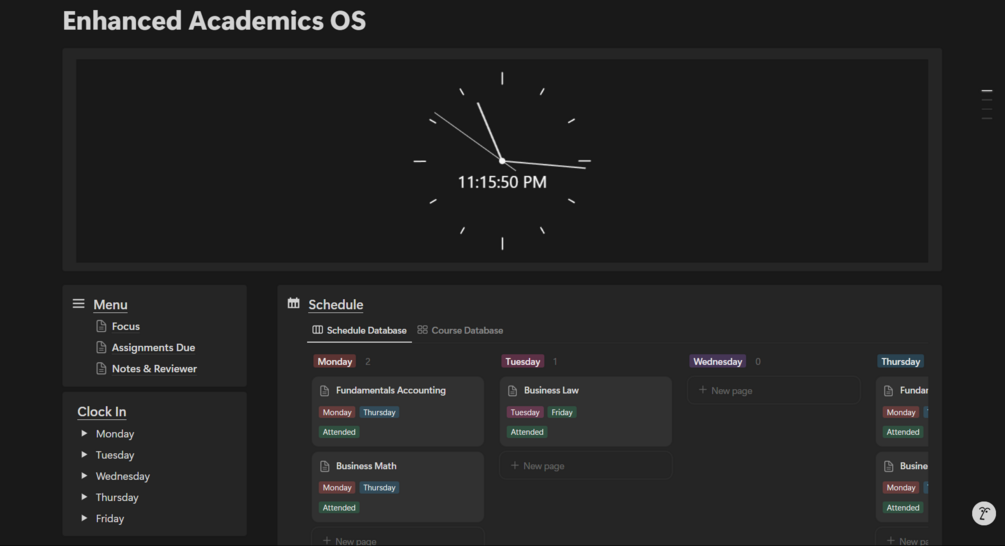Expand the Wednesday toggle under Clock In
This screenshot has height=546, width=1005.
(x=84, y=476)
